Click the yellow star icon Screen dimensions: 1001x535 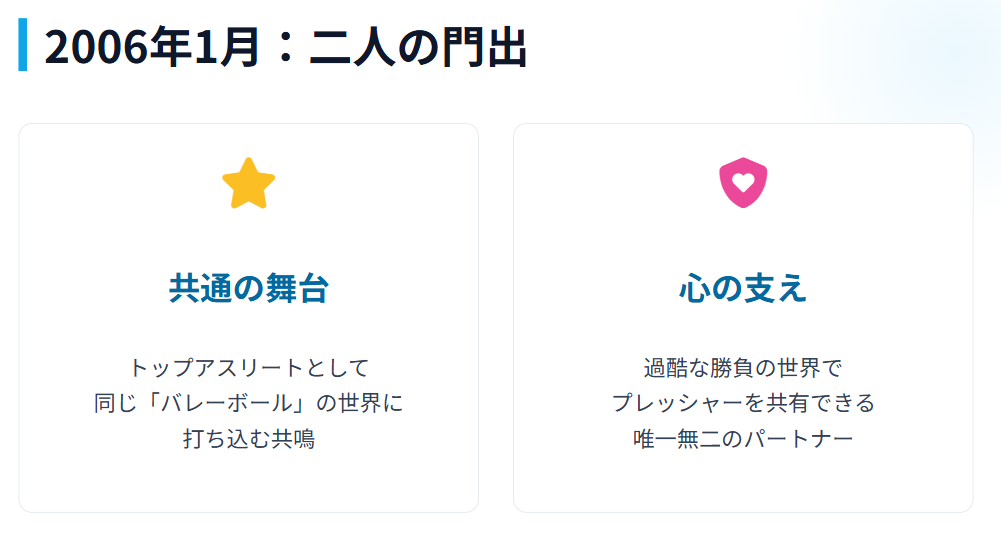coord(248,184)
